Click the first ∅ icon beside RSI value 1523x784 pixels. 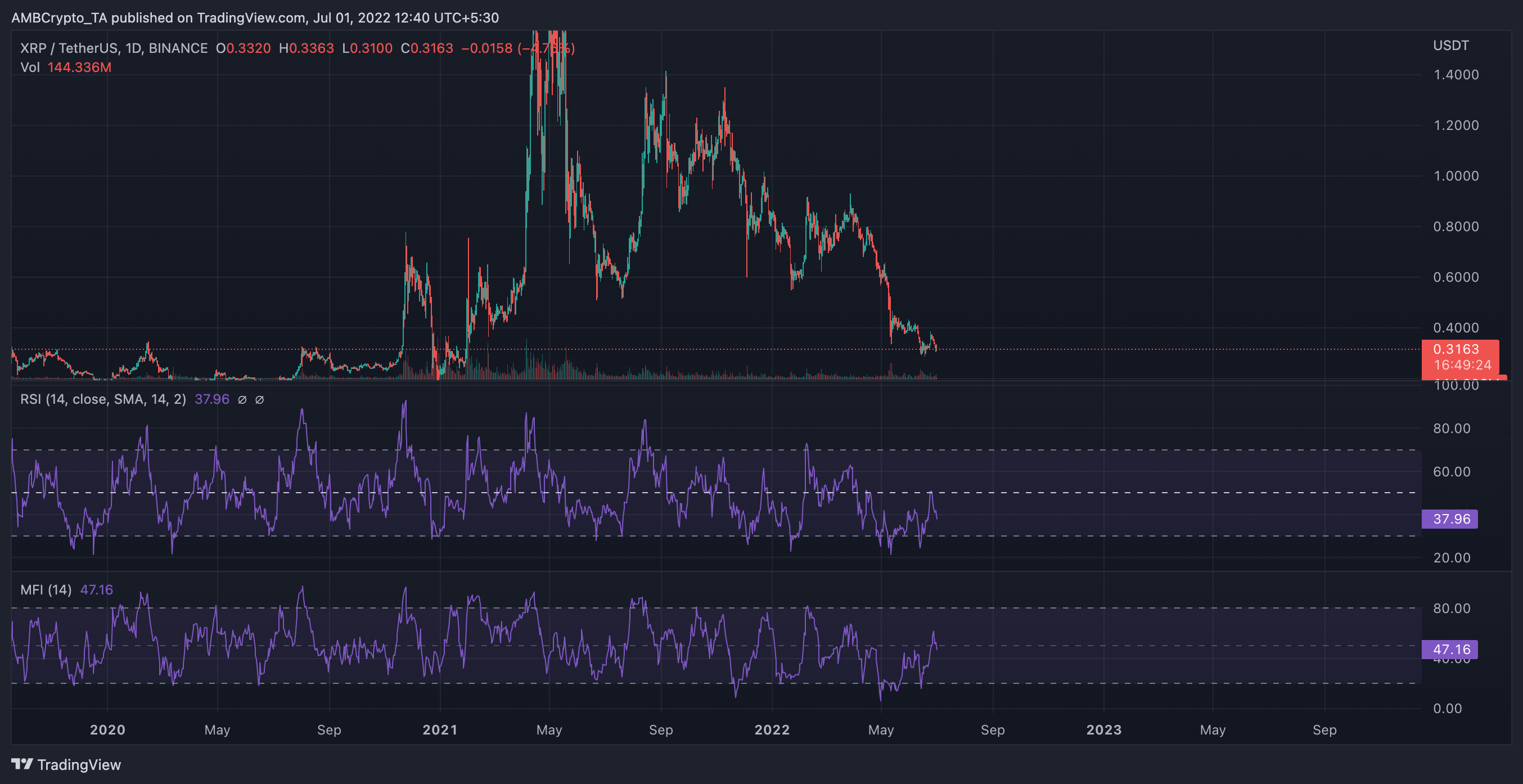tap(241, 400)
